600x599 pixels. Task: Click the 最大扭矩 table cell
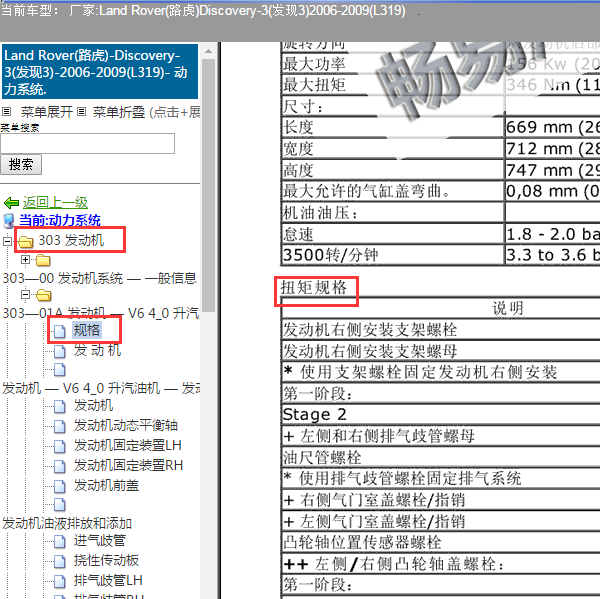pos(393,85)
